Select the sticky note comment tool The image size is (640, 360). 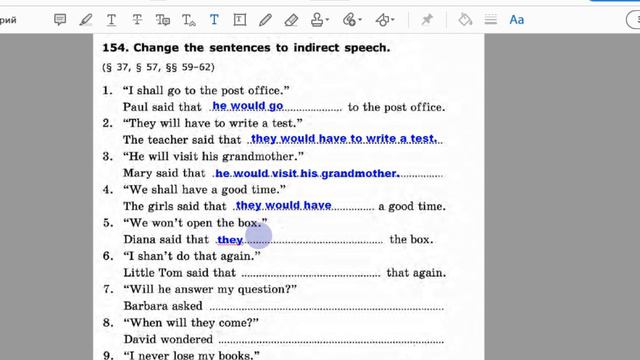coord(60,19)
